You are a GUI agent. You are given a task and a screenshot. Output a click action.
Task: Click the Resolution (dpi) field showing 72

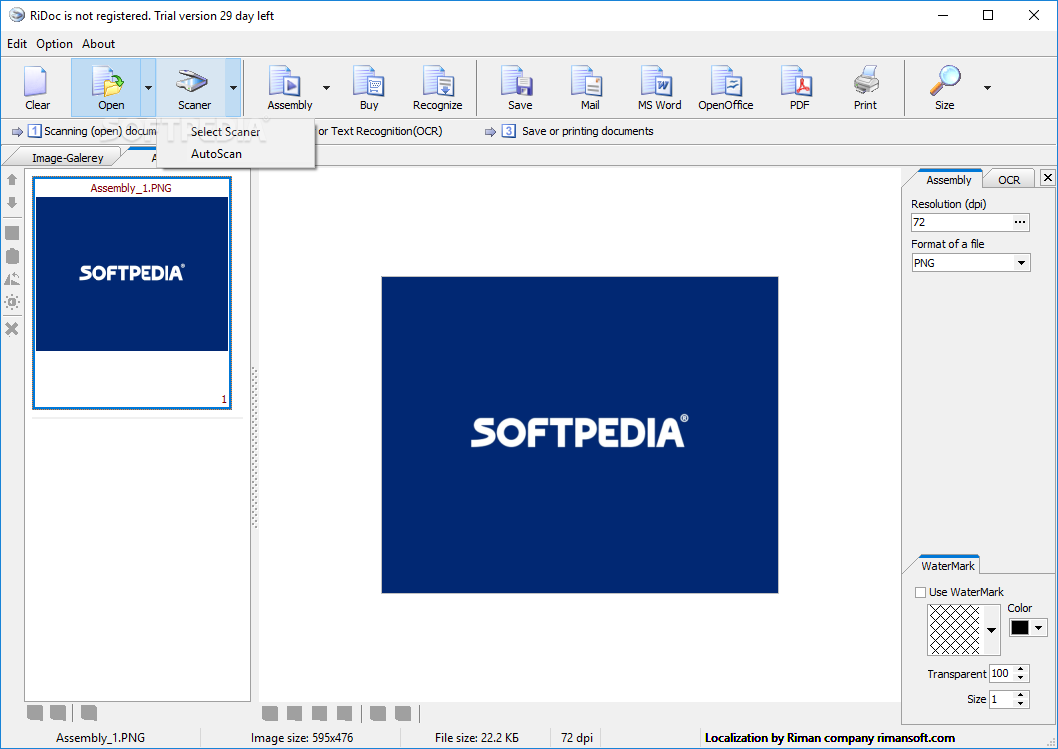pyautogui.click(x=962, y=222)
